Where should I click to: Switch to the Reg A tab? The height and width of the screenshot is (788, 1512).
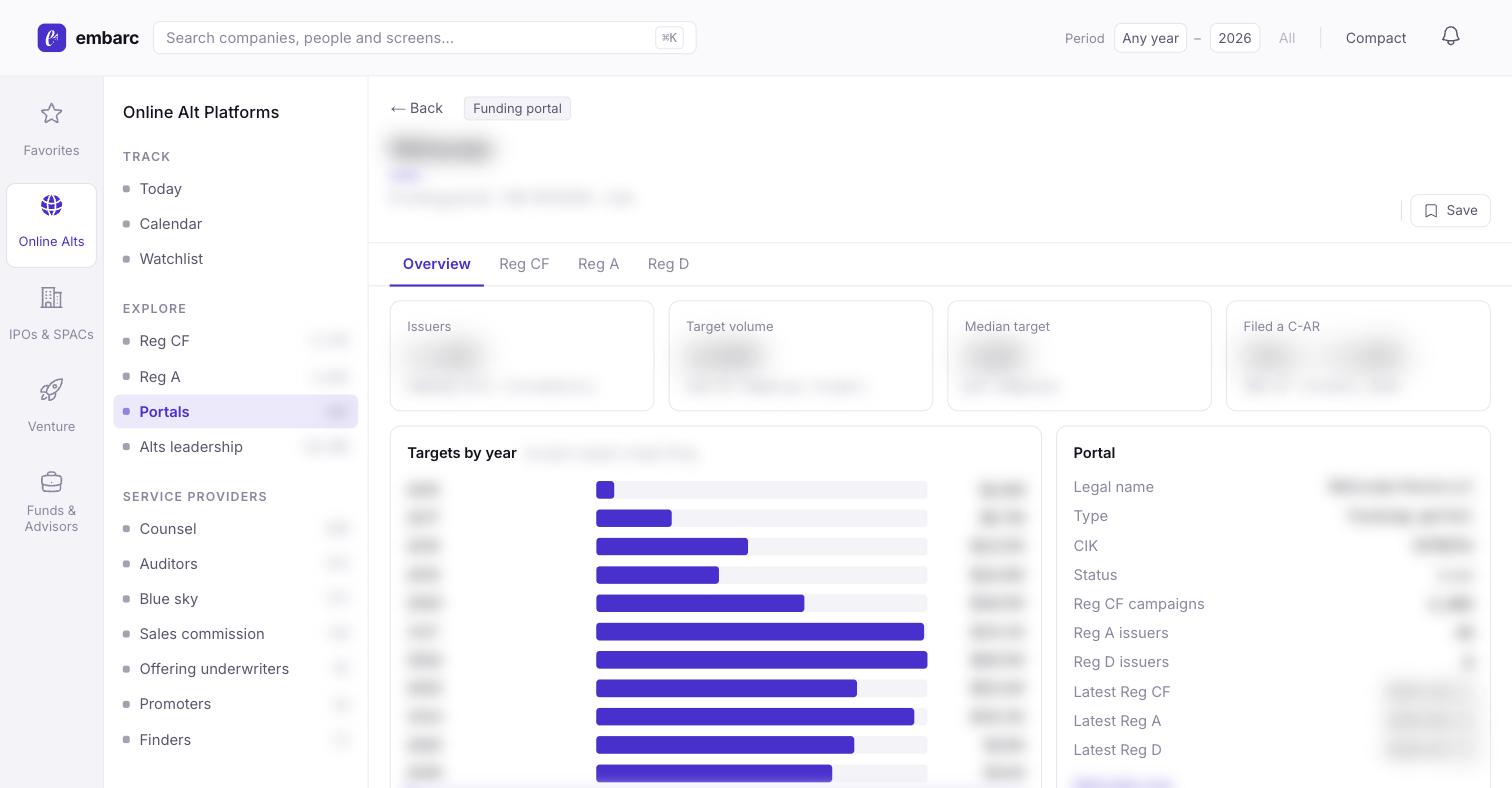[598, 264]
